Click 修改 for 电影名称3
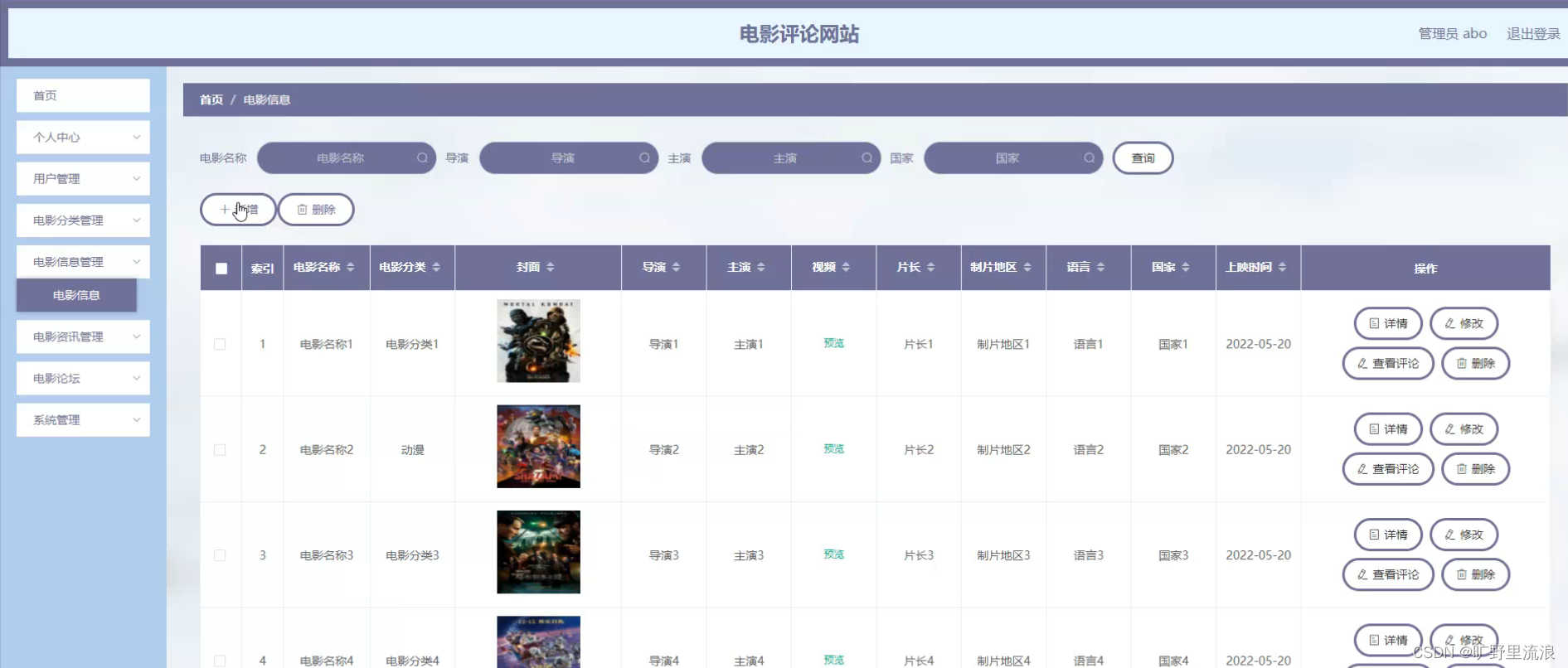The width and height of the screenshot is (1568, 668). tap(1464, 535)
